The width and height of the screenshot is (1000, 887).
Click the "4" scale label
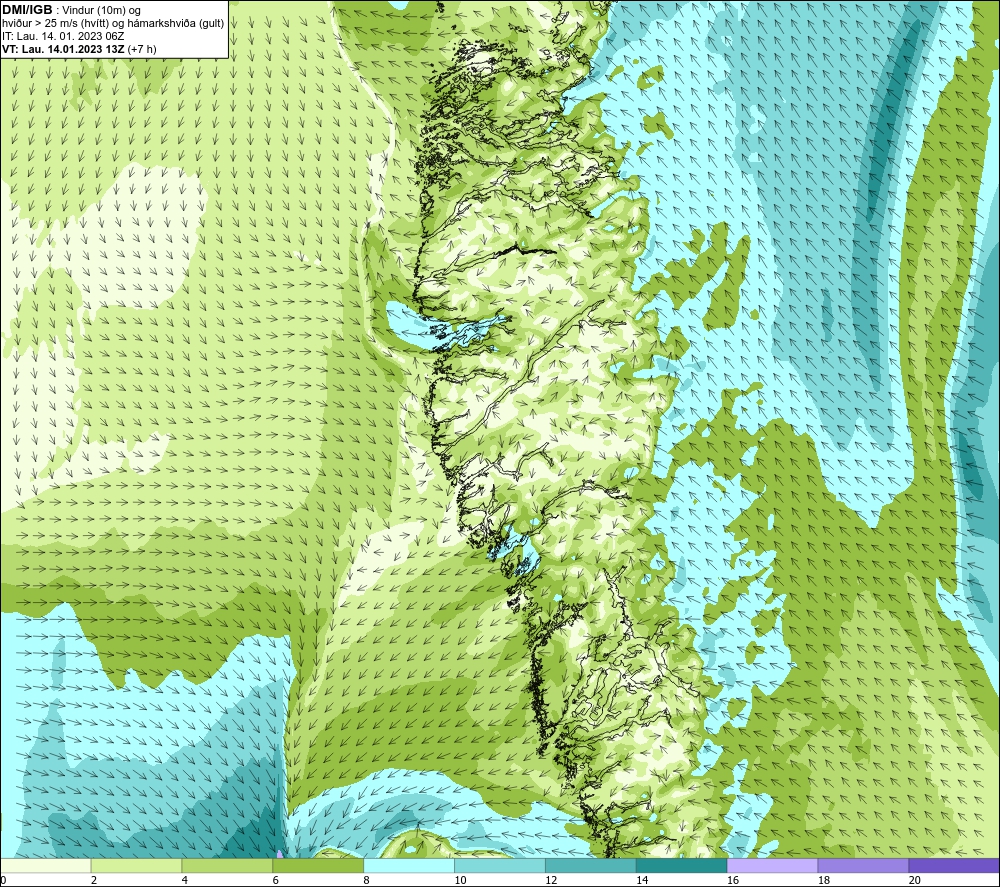click(185, 880)
